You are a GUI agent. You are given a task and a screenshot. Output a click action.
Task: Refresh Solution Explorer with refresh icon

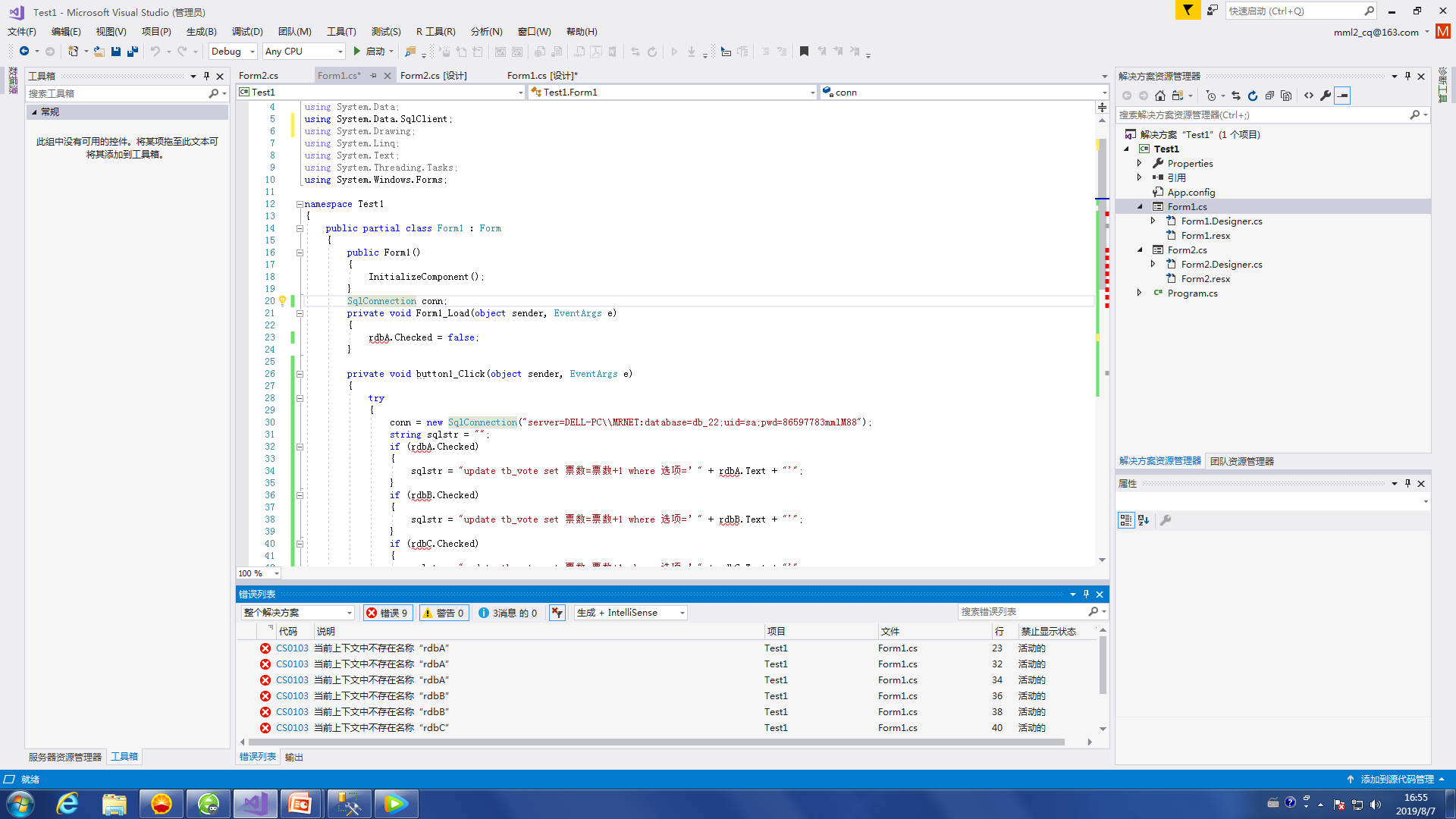pos(1253,96)
